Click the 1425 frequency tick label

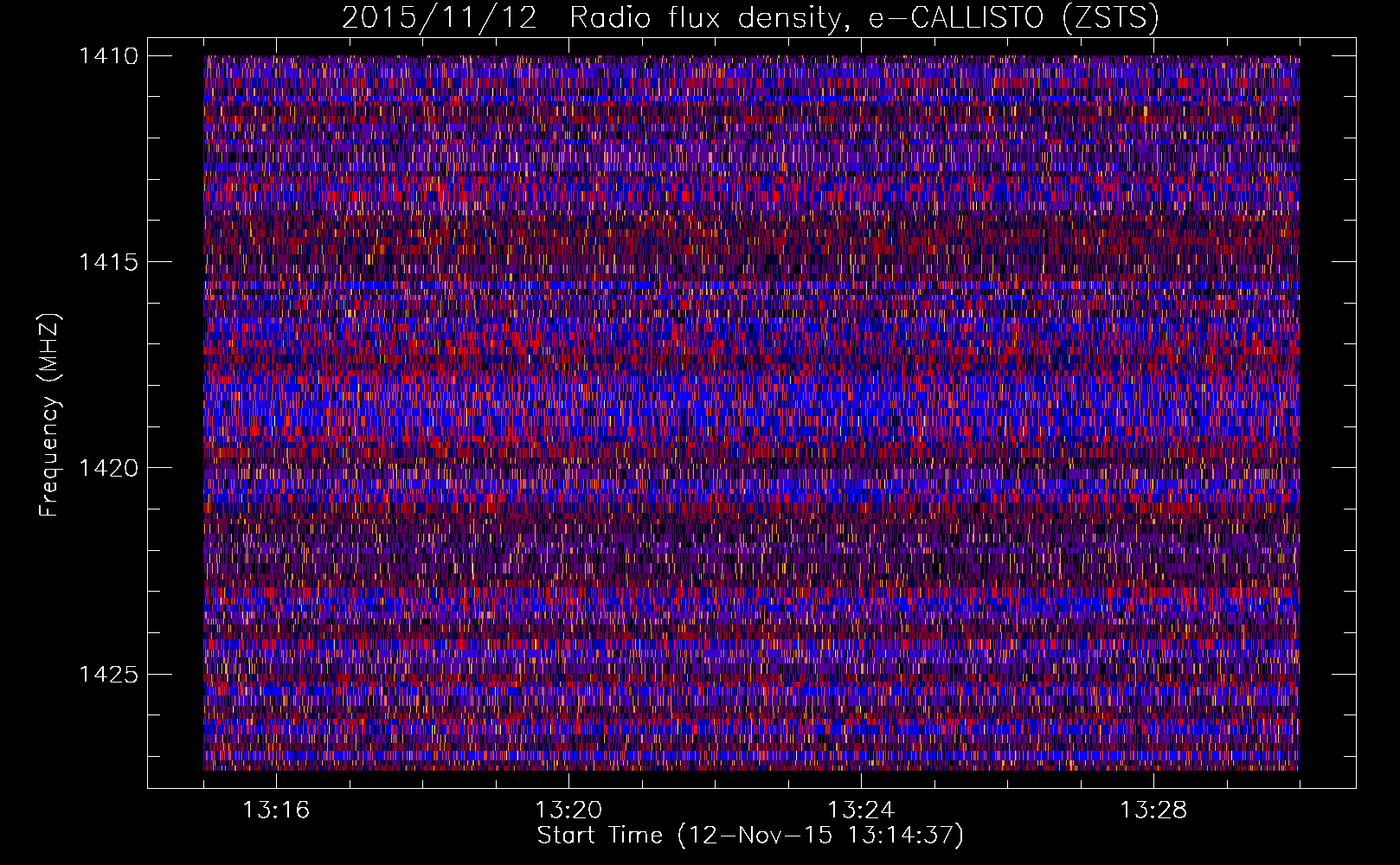pos(108,674)
